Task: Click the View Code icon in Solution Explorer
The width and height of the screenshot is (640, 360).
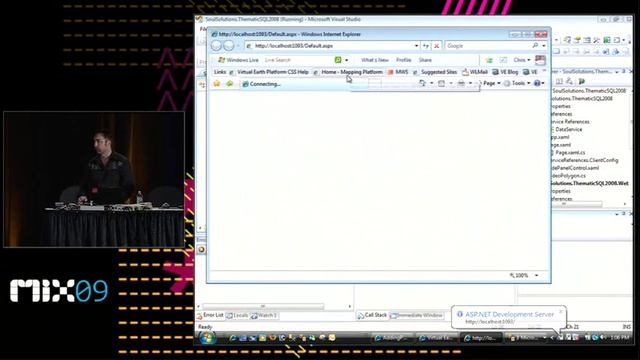Action: (582, 82)
